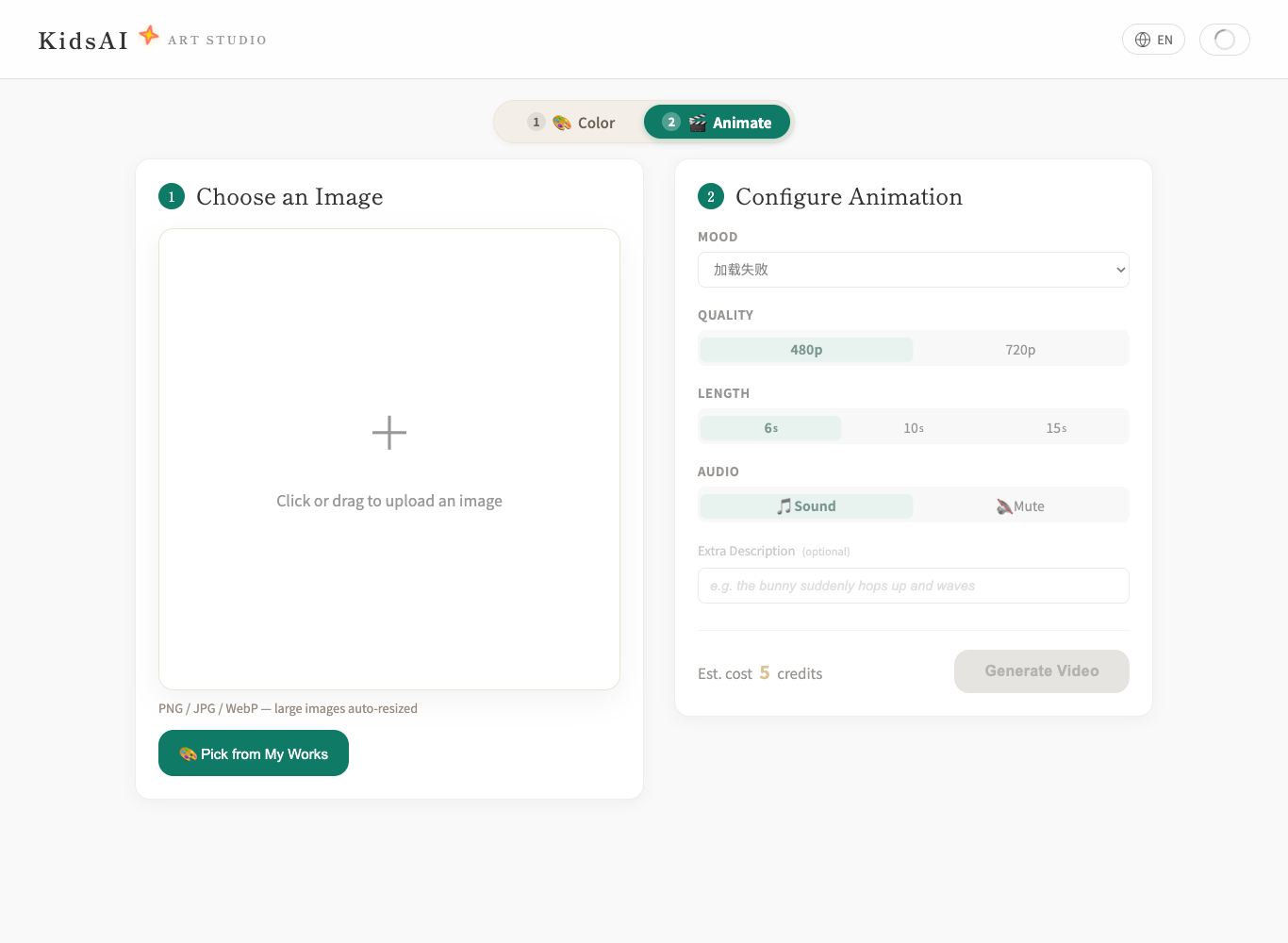Switch to the Color step tab

pos(571,123)
